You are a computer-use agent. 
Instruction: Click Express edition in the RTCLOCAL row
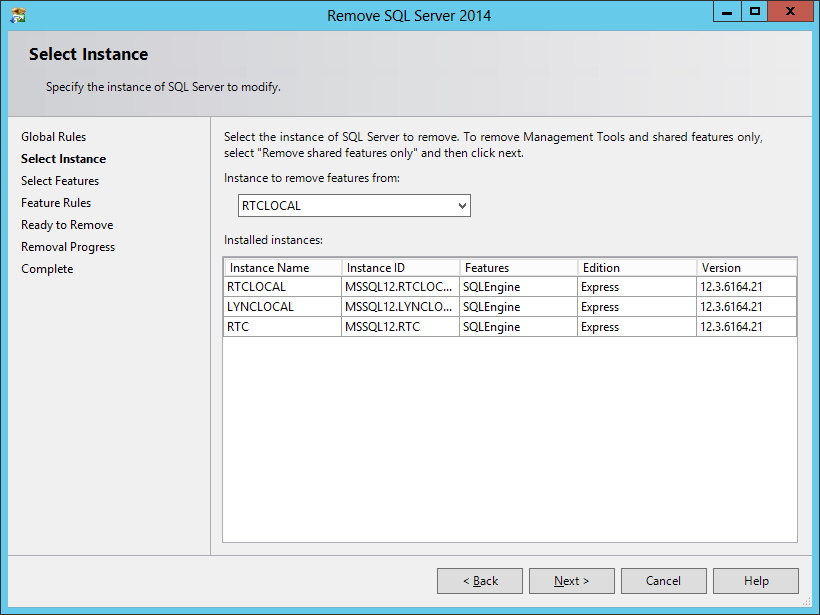click(x=637, y=287)
